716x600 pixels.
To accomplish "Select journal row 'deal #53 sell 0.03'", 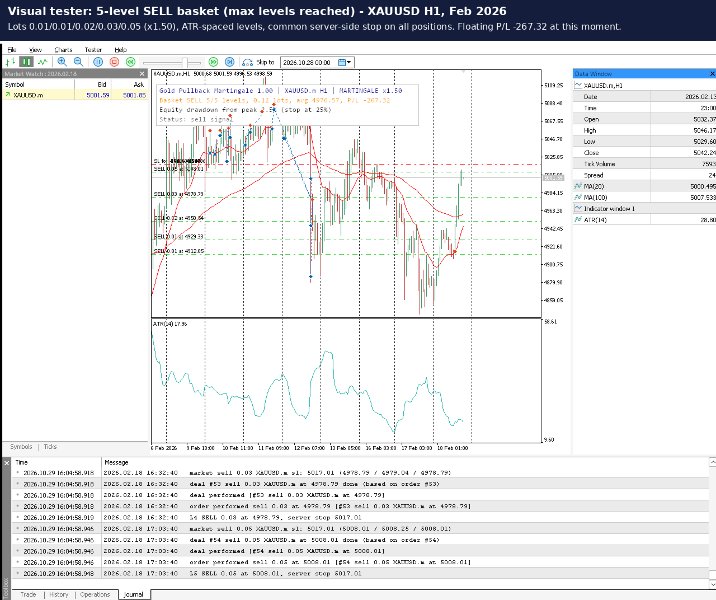I will (360, 484).
